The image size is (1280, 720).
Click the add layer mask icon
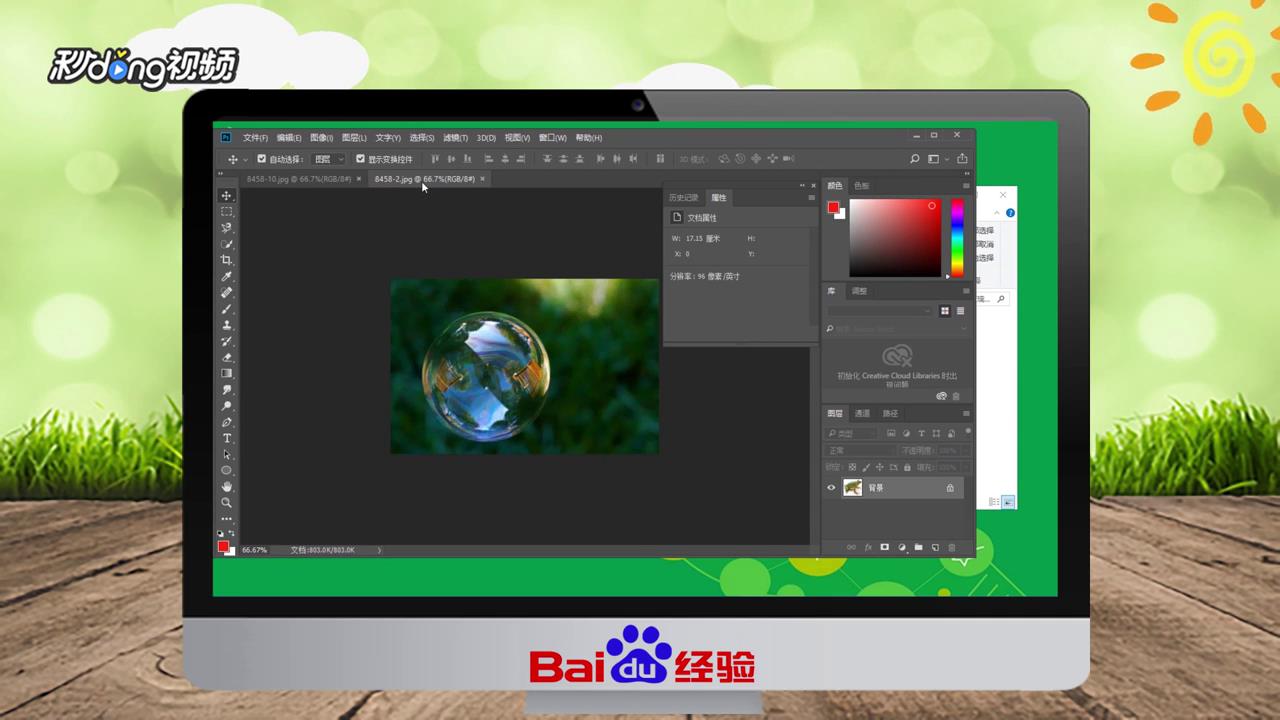(884, 547)
